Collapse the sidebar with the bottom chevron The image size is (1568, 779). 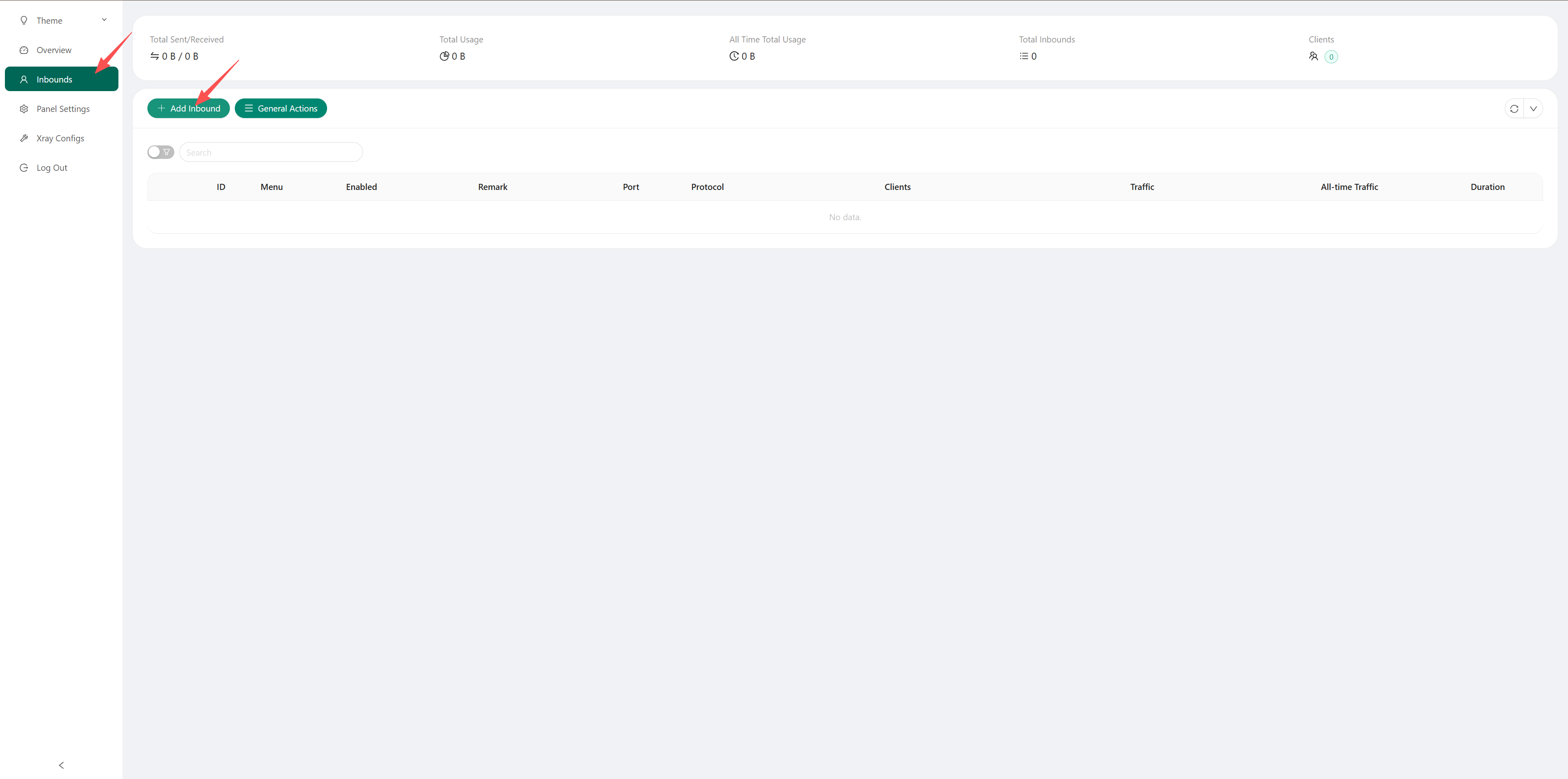point(61,764)
